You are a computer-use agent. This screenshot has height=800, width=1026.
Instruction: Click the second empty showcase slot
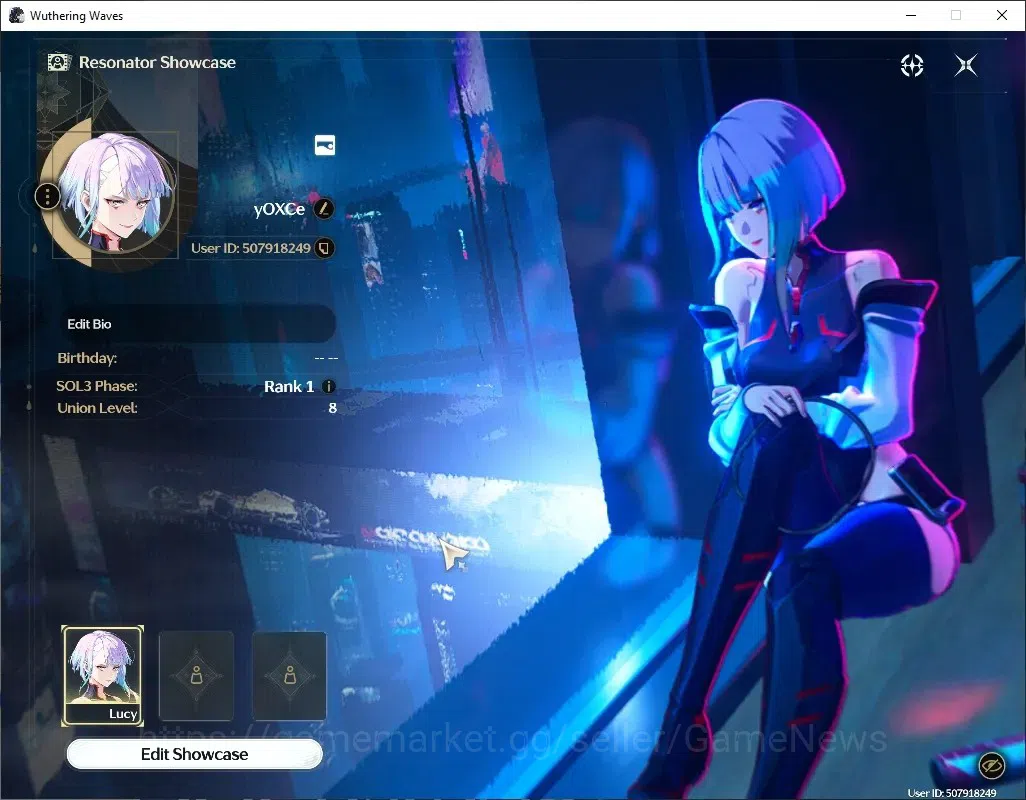[x=196, y=676]
